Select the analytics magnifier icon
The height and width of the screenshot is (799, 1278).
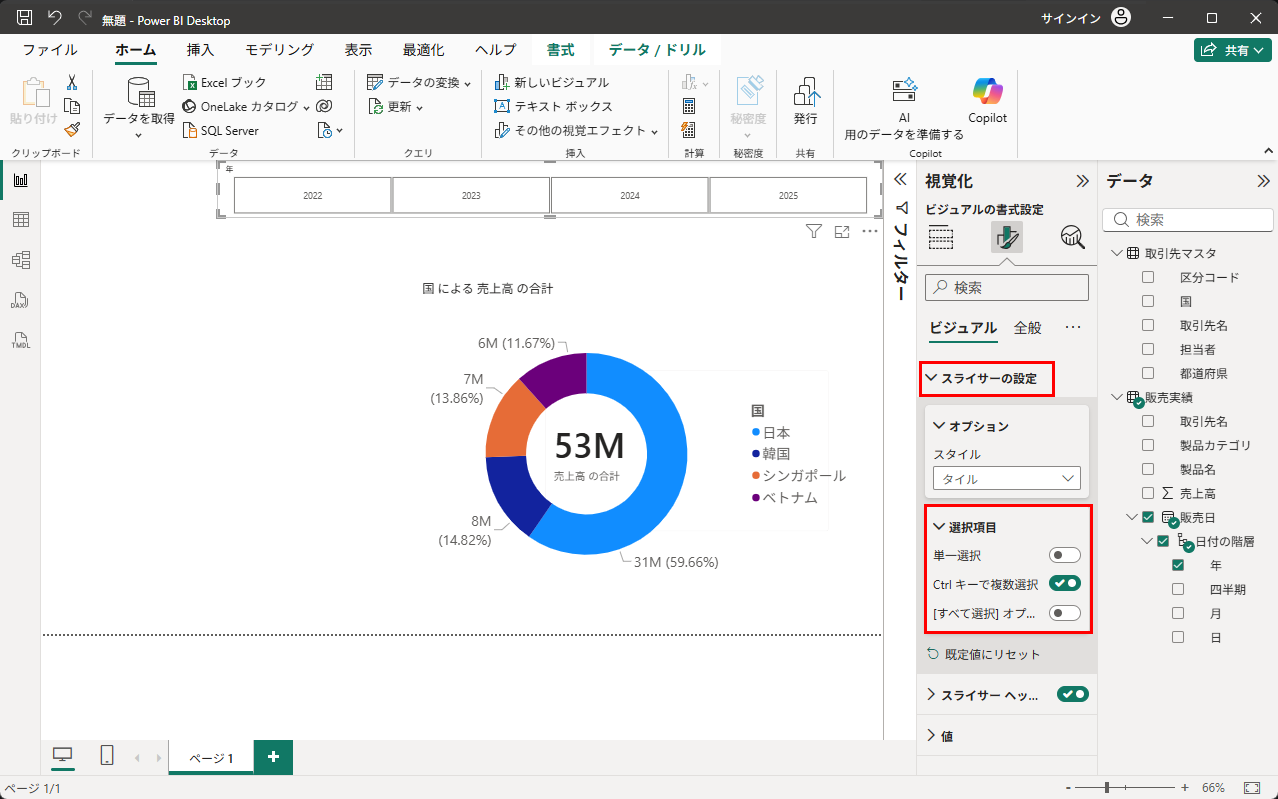point(1072,237)
